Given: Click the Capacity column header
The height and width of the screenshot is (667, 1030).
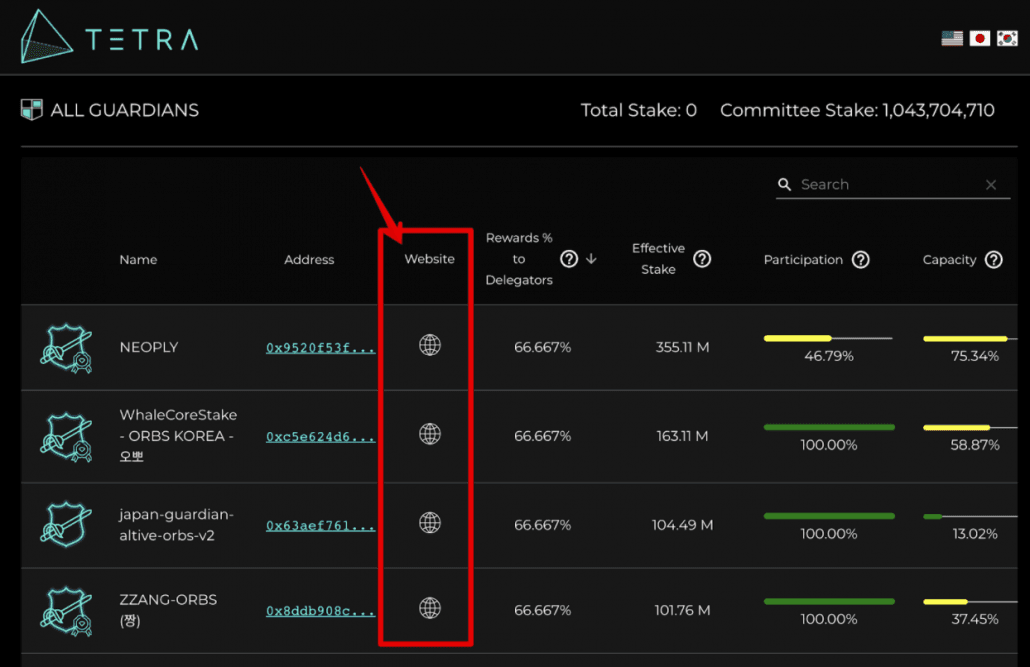Looking at the screenshot, I should click(x=949, y=260).
